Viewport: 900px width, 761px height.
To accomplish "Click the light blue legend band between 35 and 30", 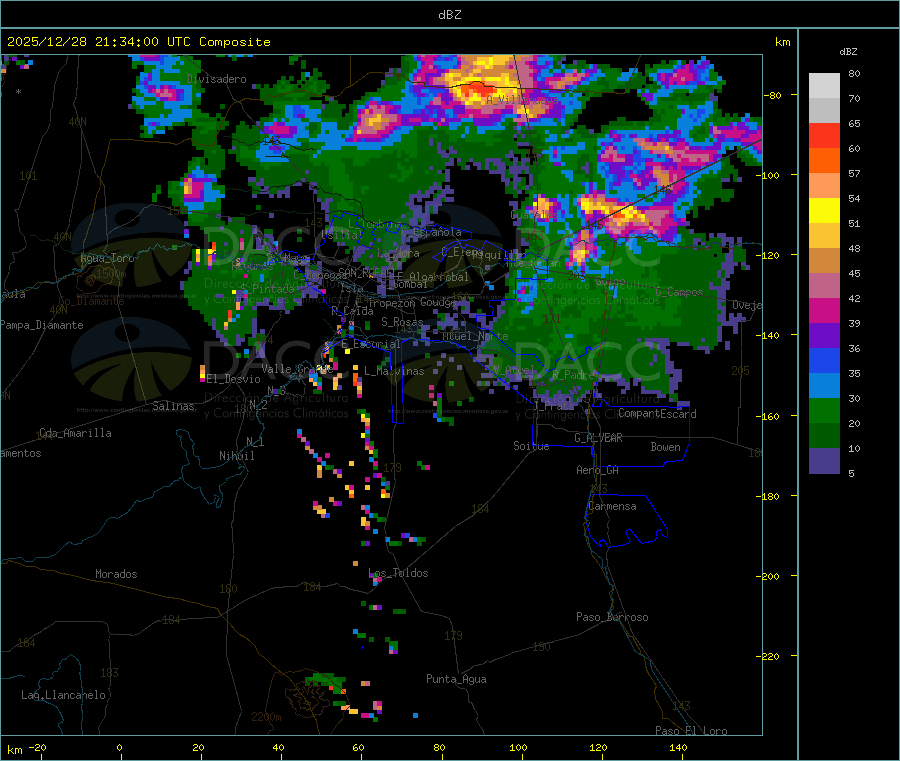I will coord(824,386).
